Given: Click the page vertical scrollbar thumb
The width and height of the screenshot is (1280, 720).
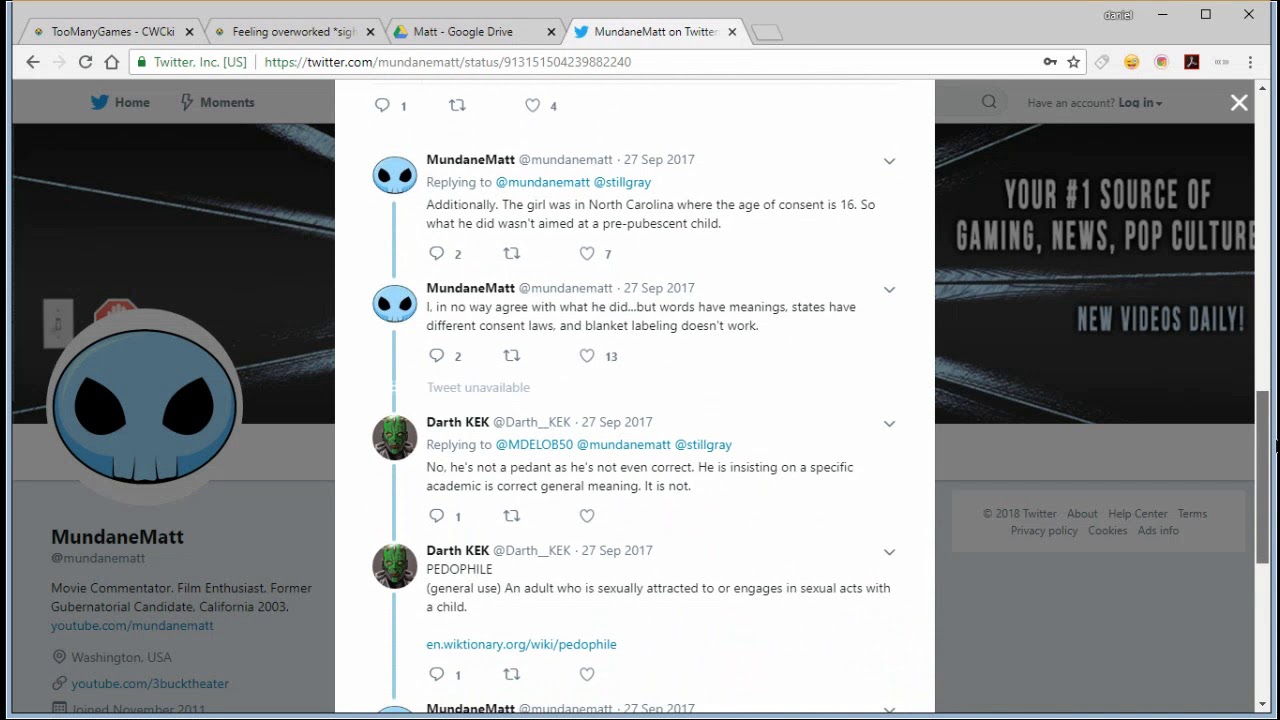Looking at the screenshot, I should pyautogui.click(x=1263, y=476).
